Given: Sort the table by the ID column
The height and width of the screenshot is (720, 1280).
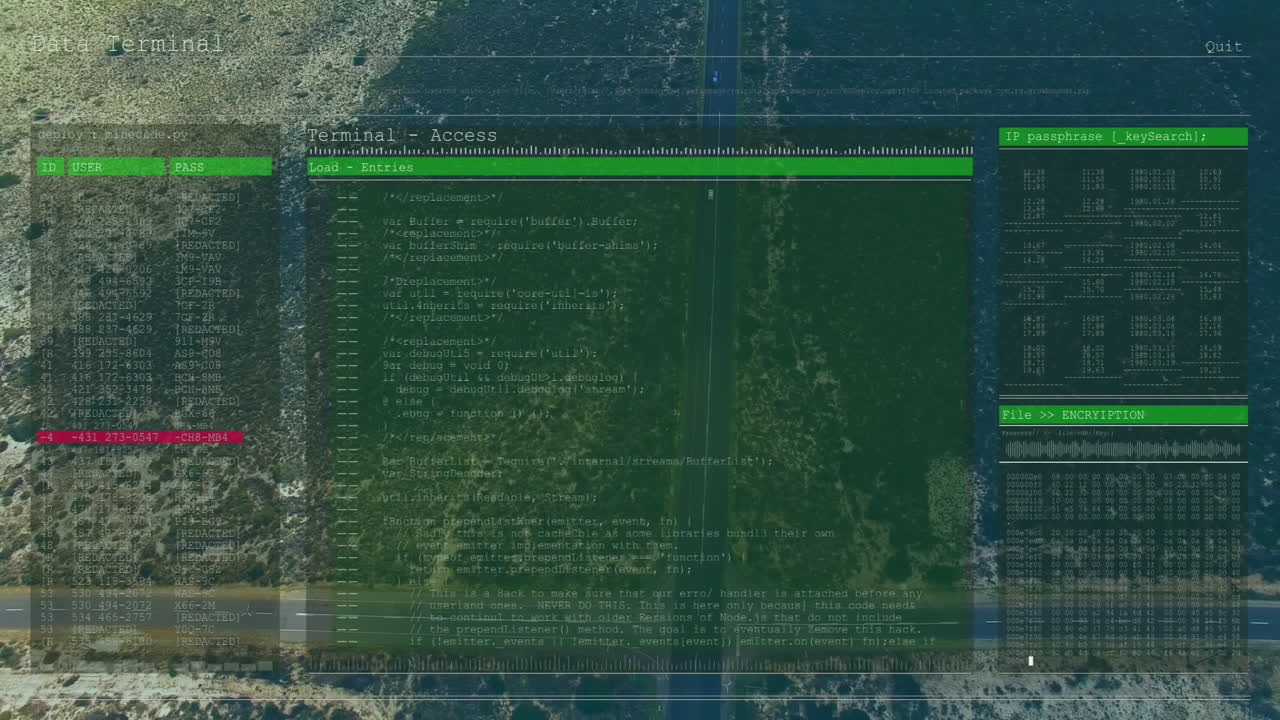Looking at the screenshot, I should click(x=49, y=167).
